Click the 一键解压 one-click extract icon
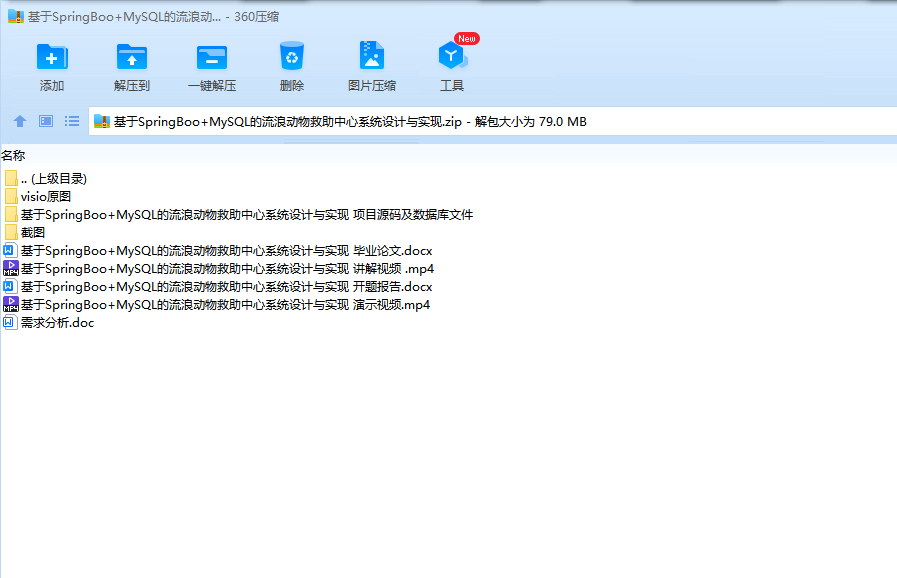This screenshot has height=578, width=897. click(x=212, y=57)
